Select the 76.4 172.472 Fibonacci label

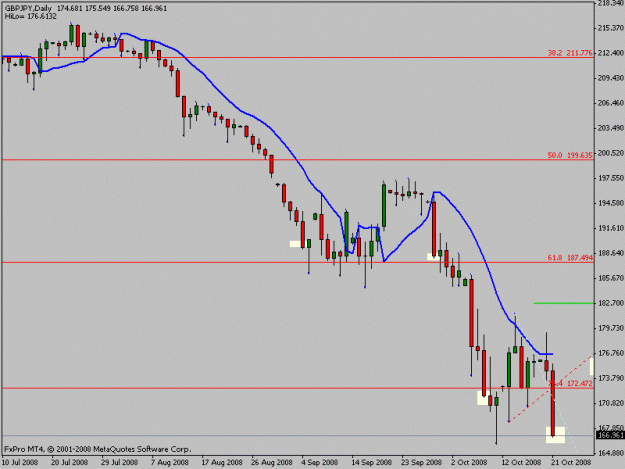point(570,383)
